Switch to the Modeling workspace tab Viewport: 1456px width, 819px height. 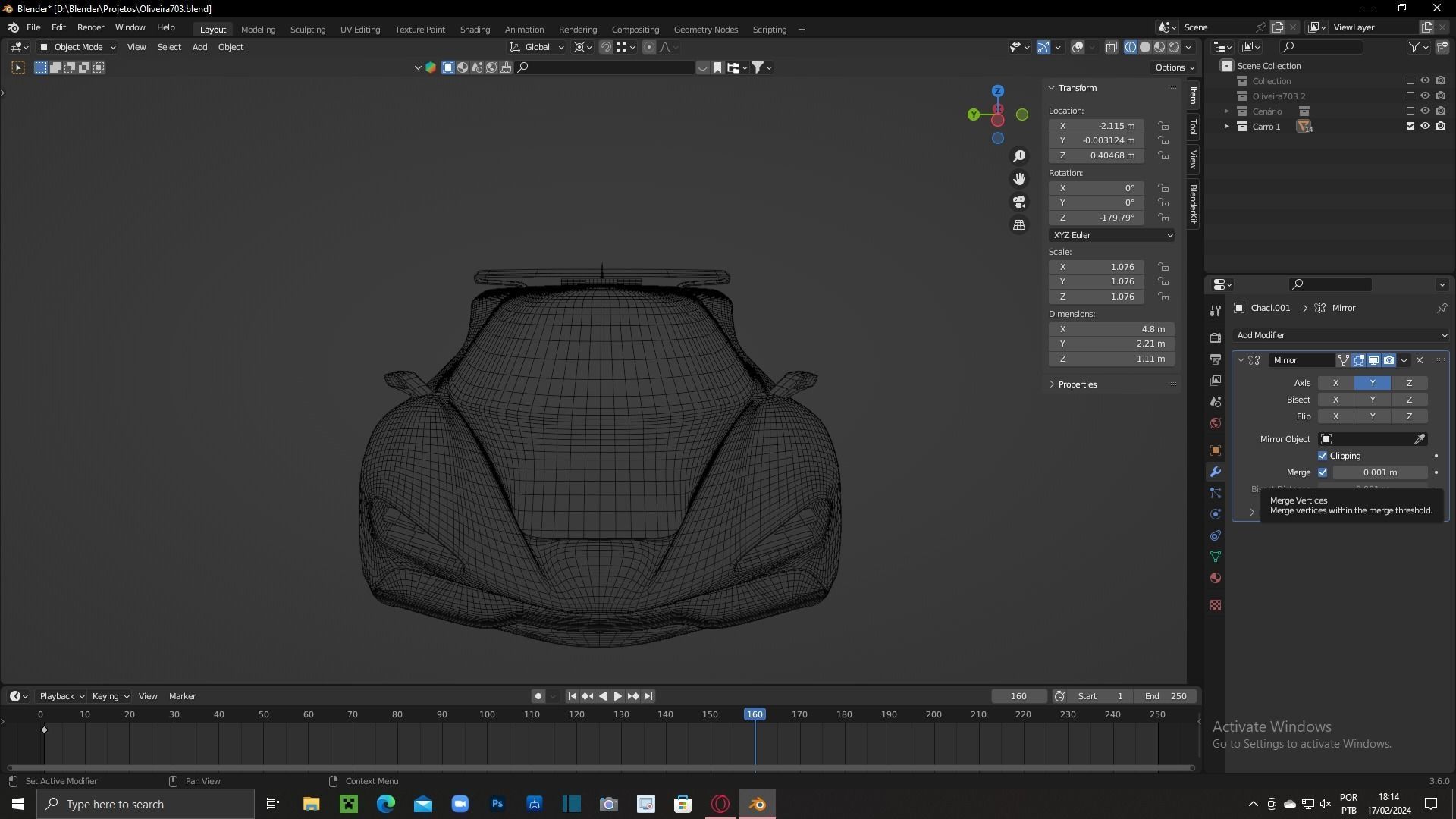click(x=258, y=30)
